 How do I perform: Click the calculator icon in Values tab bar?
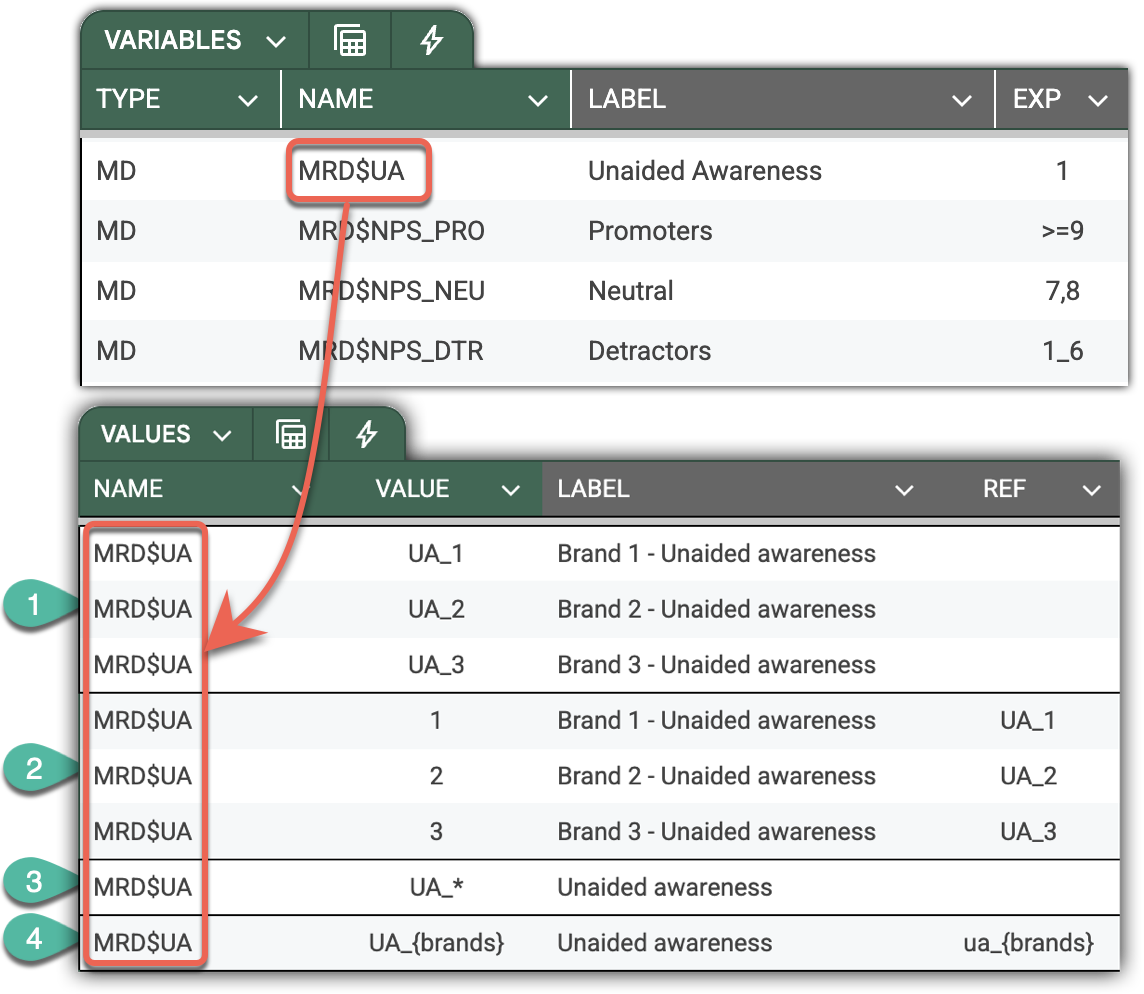click(x=290, y=435)
